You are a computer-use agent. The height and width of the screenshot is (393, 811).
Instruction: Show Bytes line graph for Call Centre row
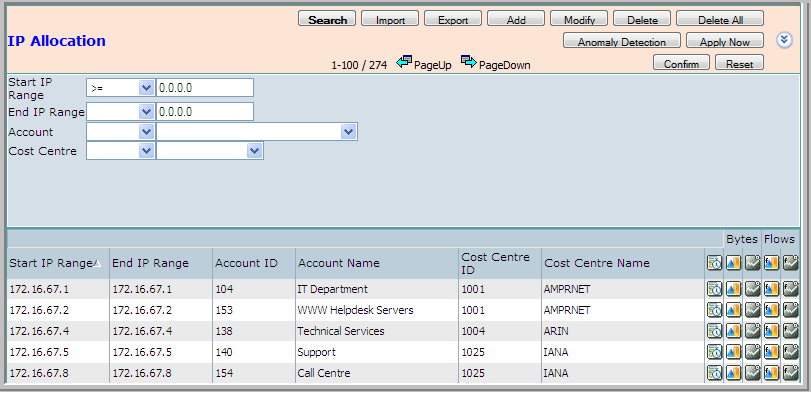pos(752,373)
